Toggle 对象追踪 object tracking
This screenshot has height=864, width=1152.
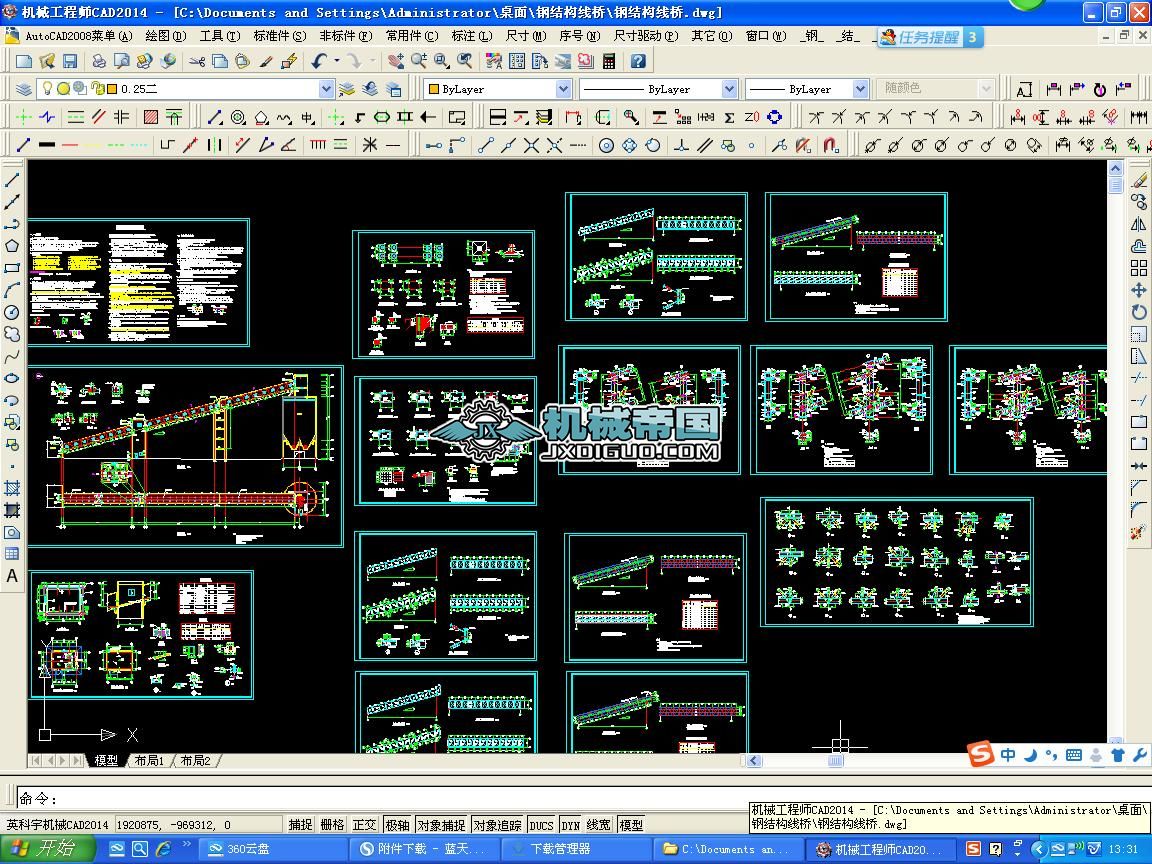[497, 824]
